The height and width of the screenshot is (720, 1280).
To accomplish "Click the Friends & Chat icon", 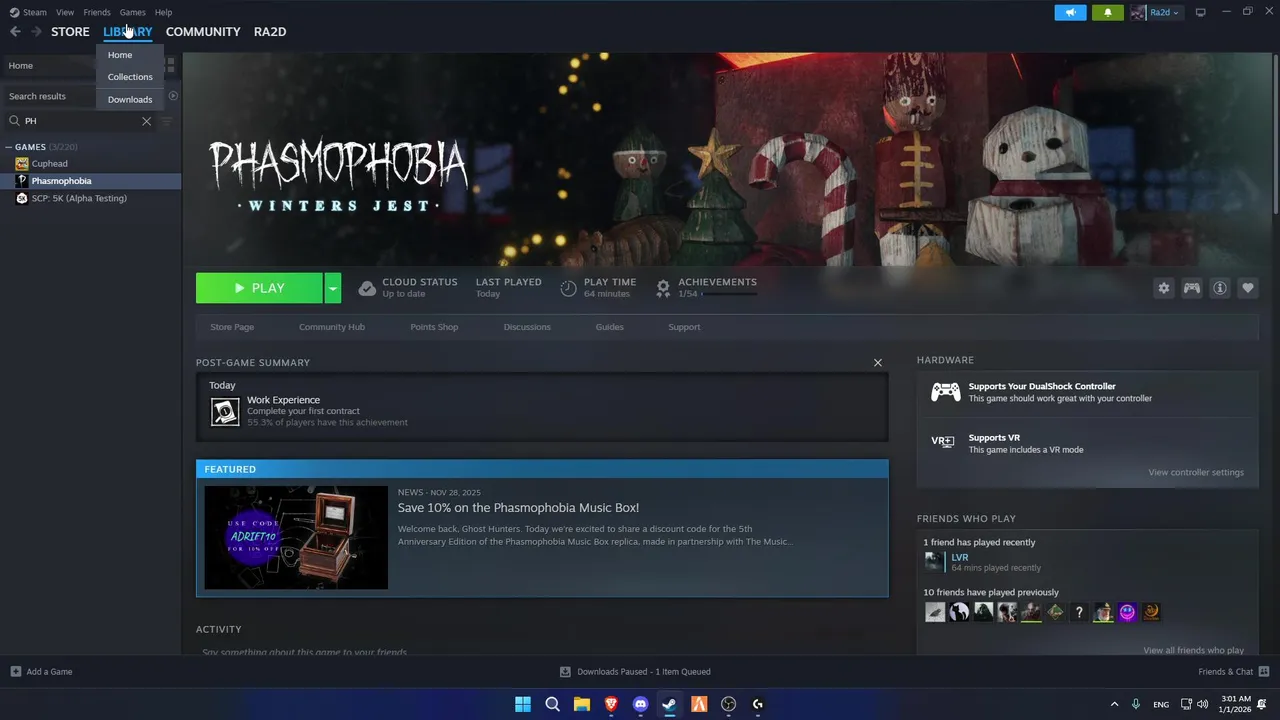I will (x=1264, y=671).
